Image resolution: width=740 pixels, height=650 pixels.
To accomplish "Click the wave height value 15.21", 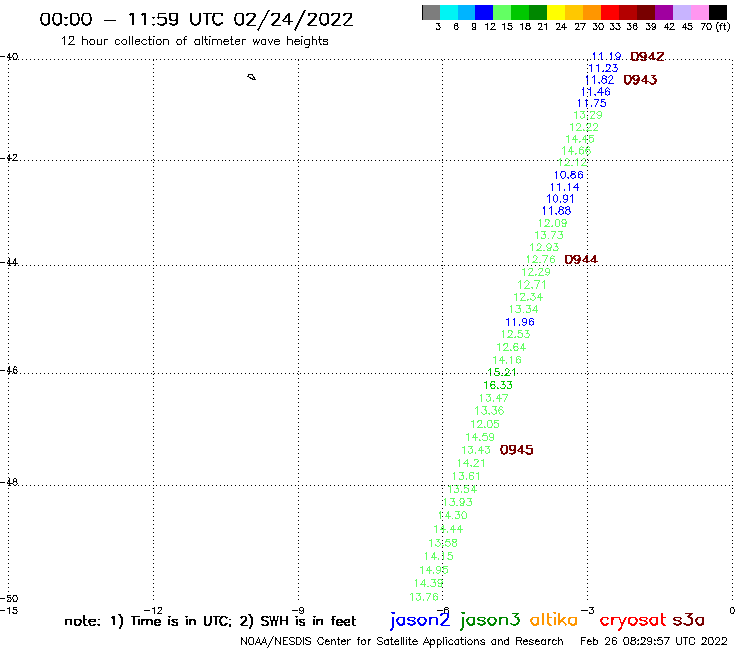I will tap(502, 372).
